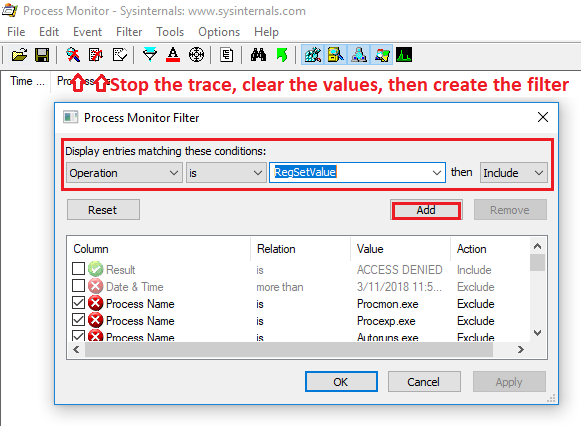The width and height of the screenshot is (581, 426).
Task: Enable the Date & Time filter checkbox
Action: [x=78, y=286]
